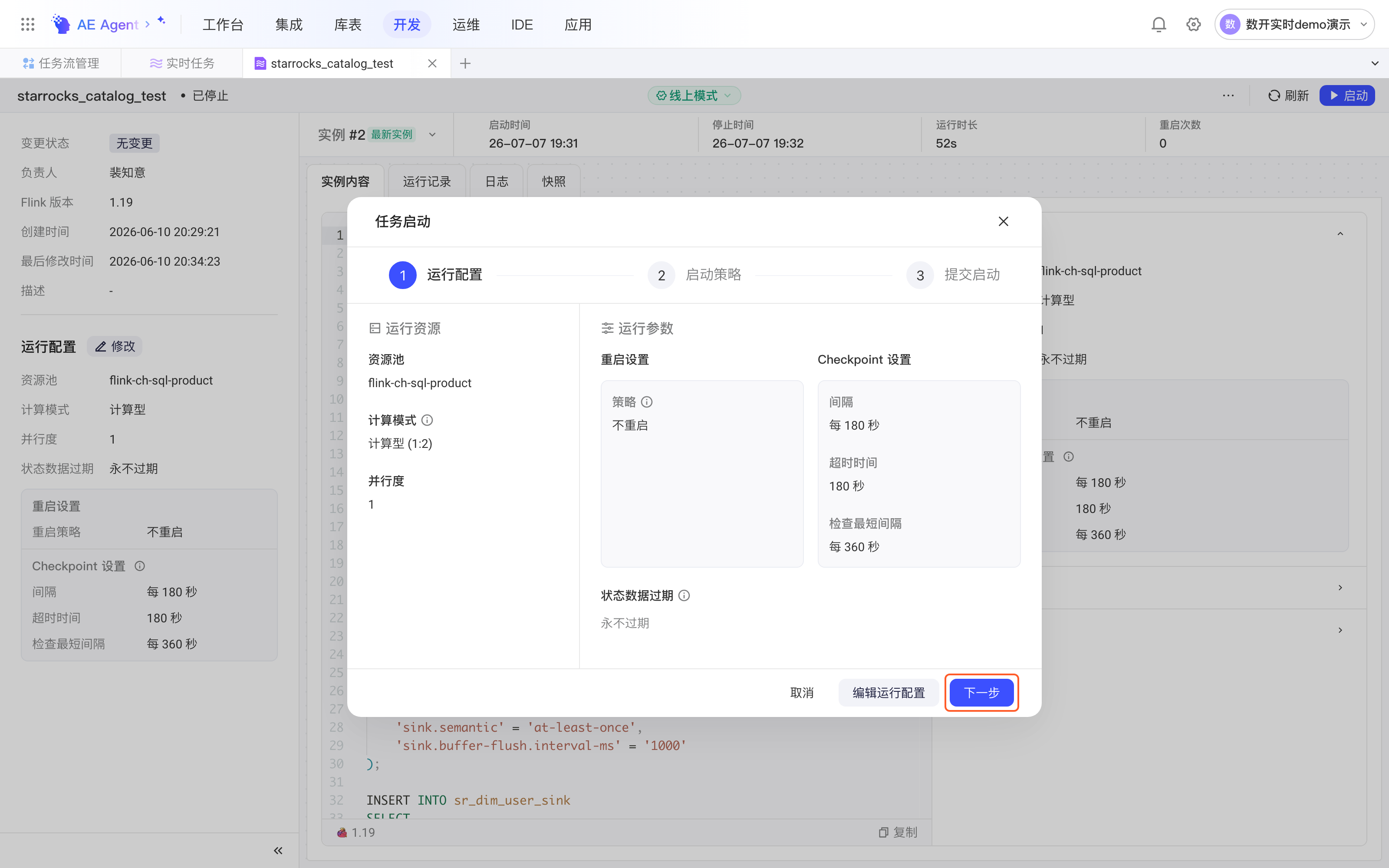
Task: Switch to the 快照 tab
Action: (x=553, y=181)
